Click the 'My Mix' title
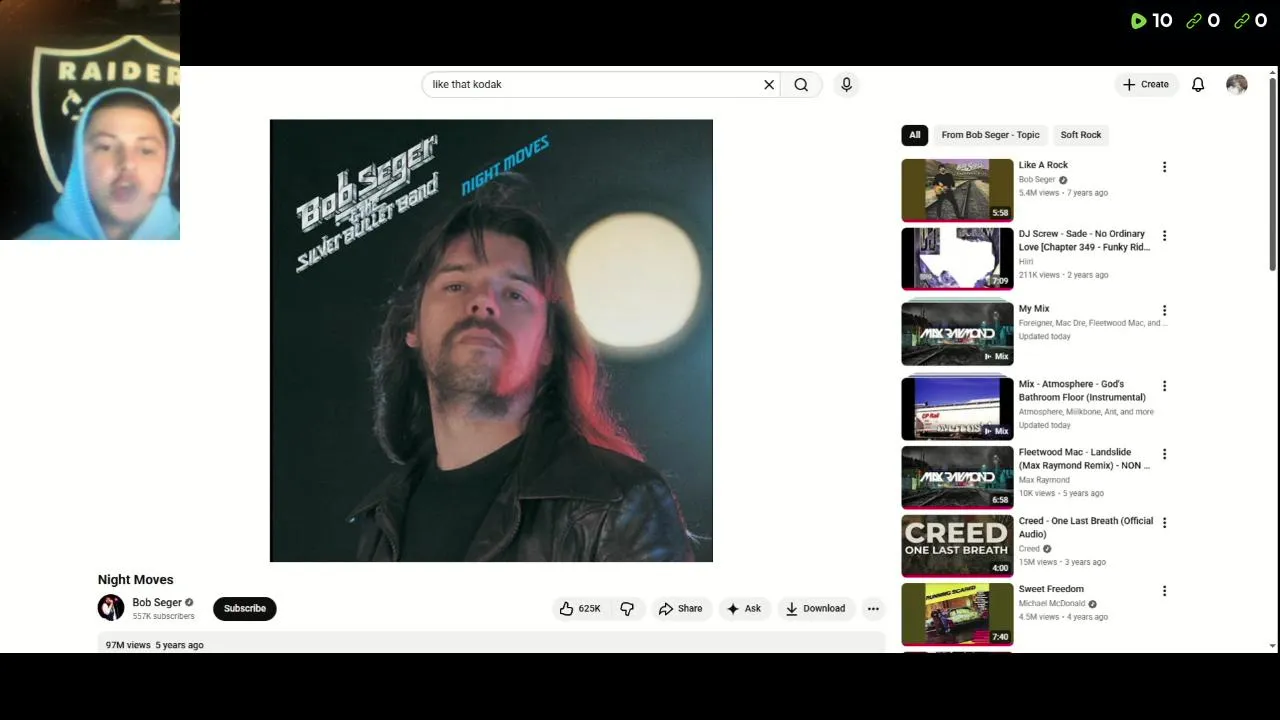 point(1034,309)
